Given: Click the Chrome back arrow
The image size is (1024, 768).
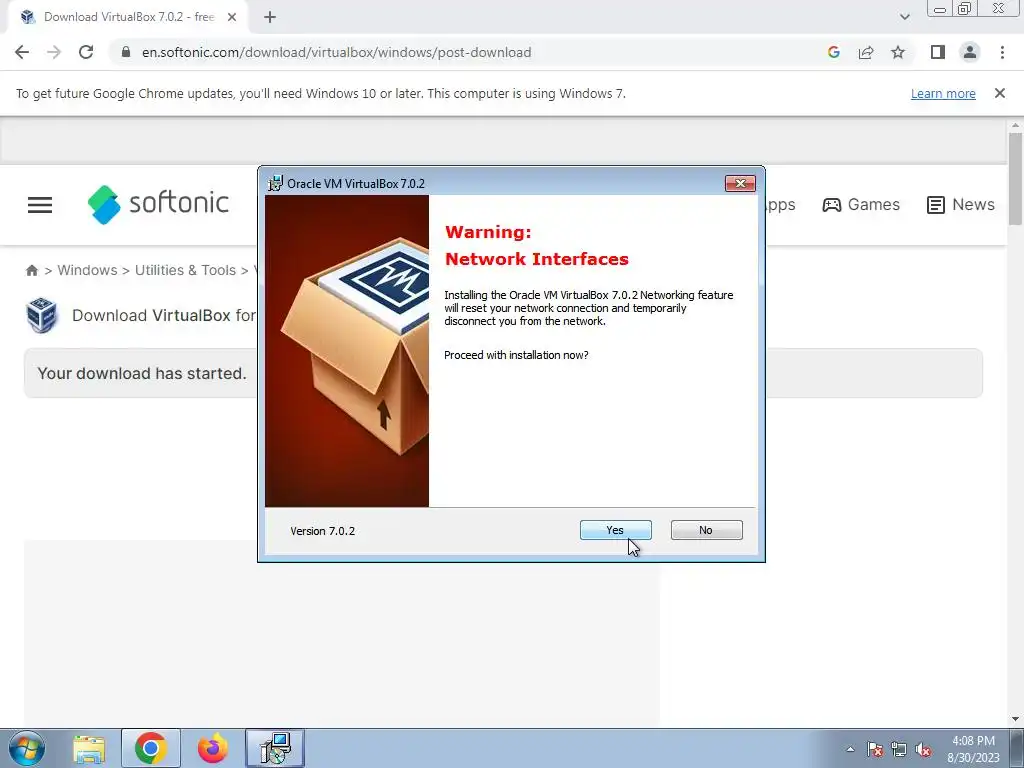Looking at the screenshot, I should point(22,52).
